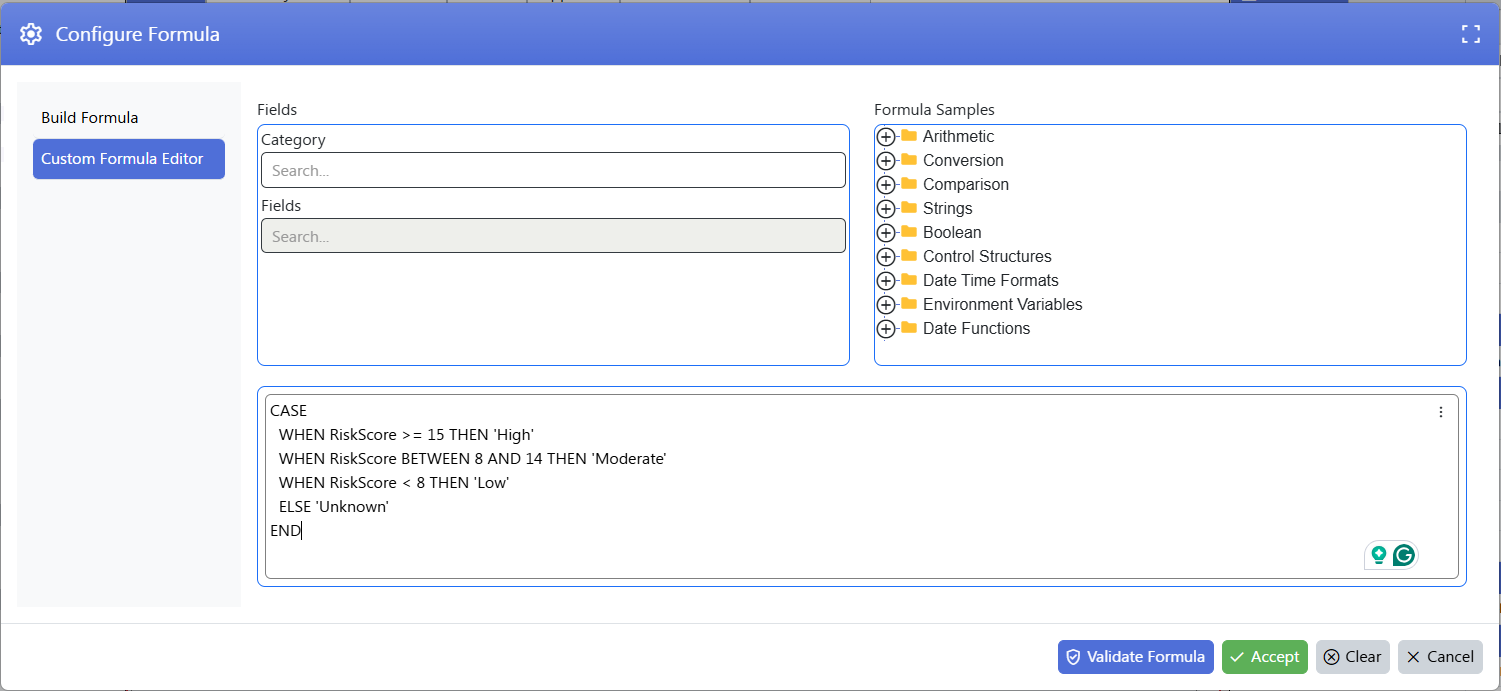This screenshot has height=691, width=1501.
Task: Select the Boolean label in samples
Action: 952,232
